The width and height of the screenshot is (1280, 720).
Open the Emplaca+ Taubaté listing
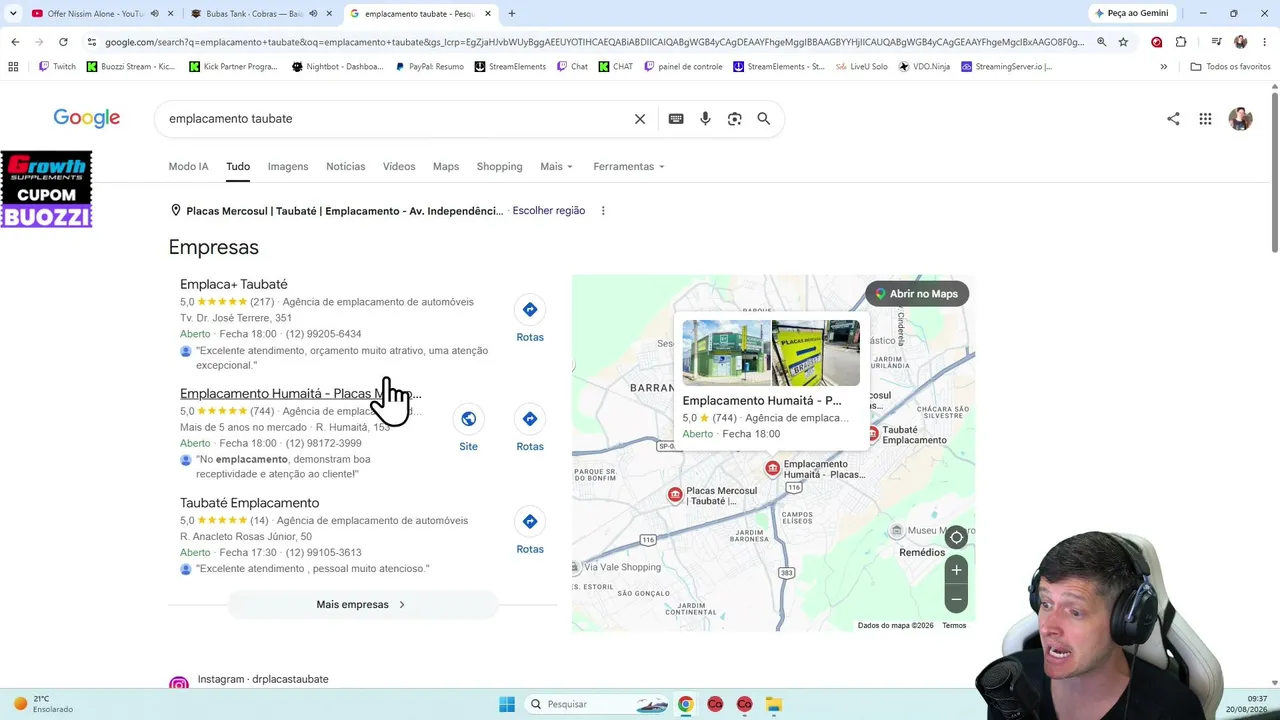[234, 285]
